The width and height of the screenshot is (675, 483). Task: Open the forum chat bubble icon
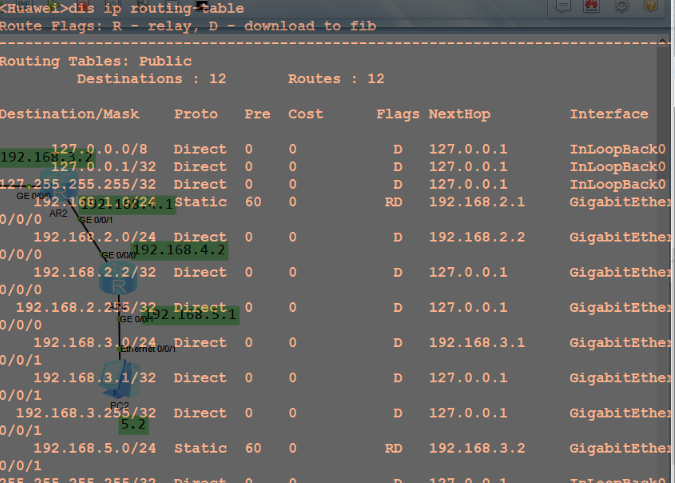(562, 6)
